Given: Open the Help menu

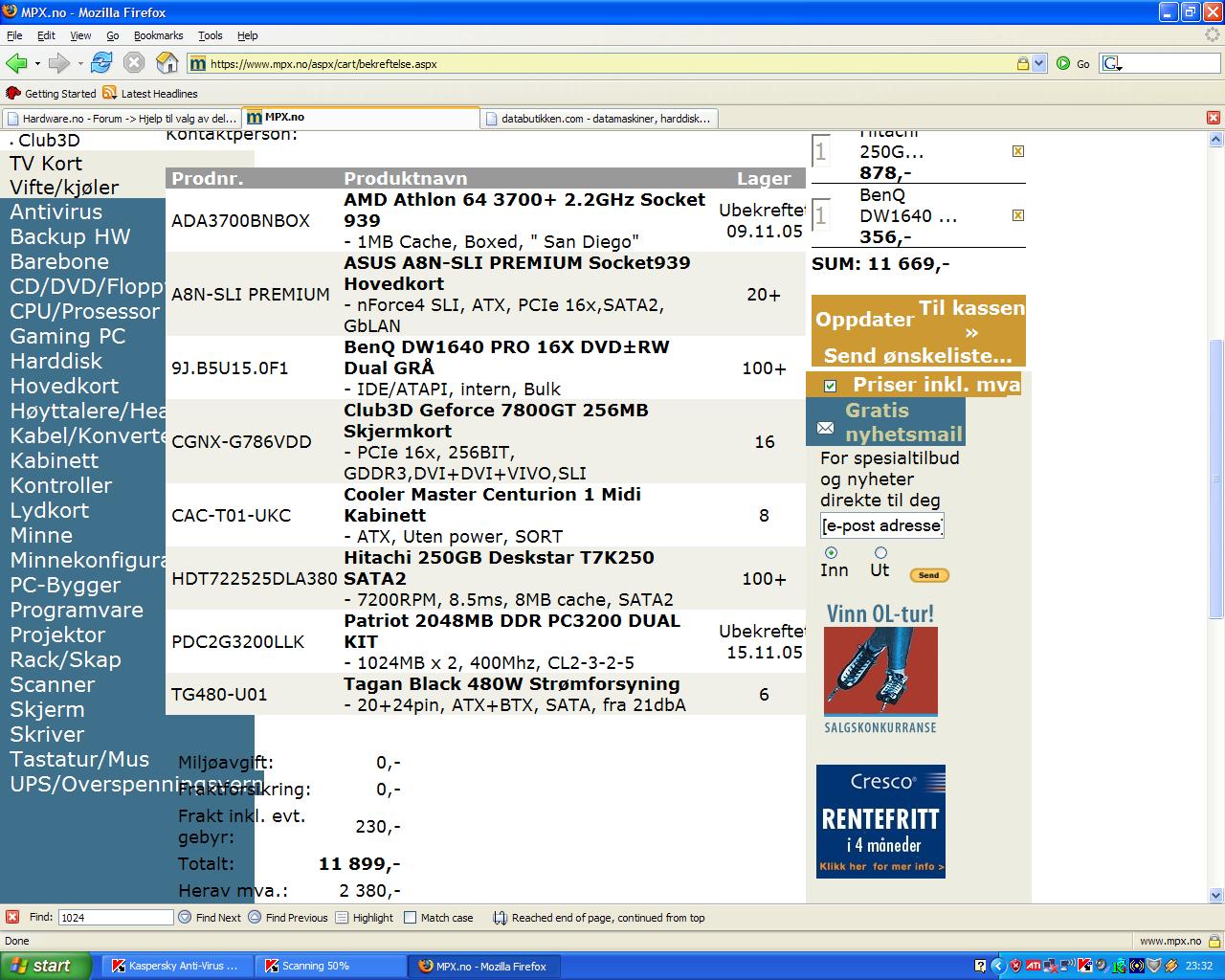Looking at the screenshot, I should pyautogui.click(x=247, y=35).
